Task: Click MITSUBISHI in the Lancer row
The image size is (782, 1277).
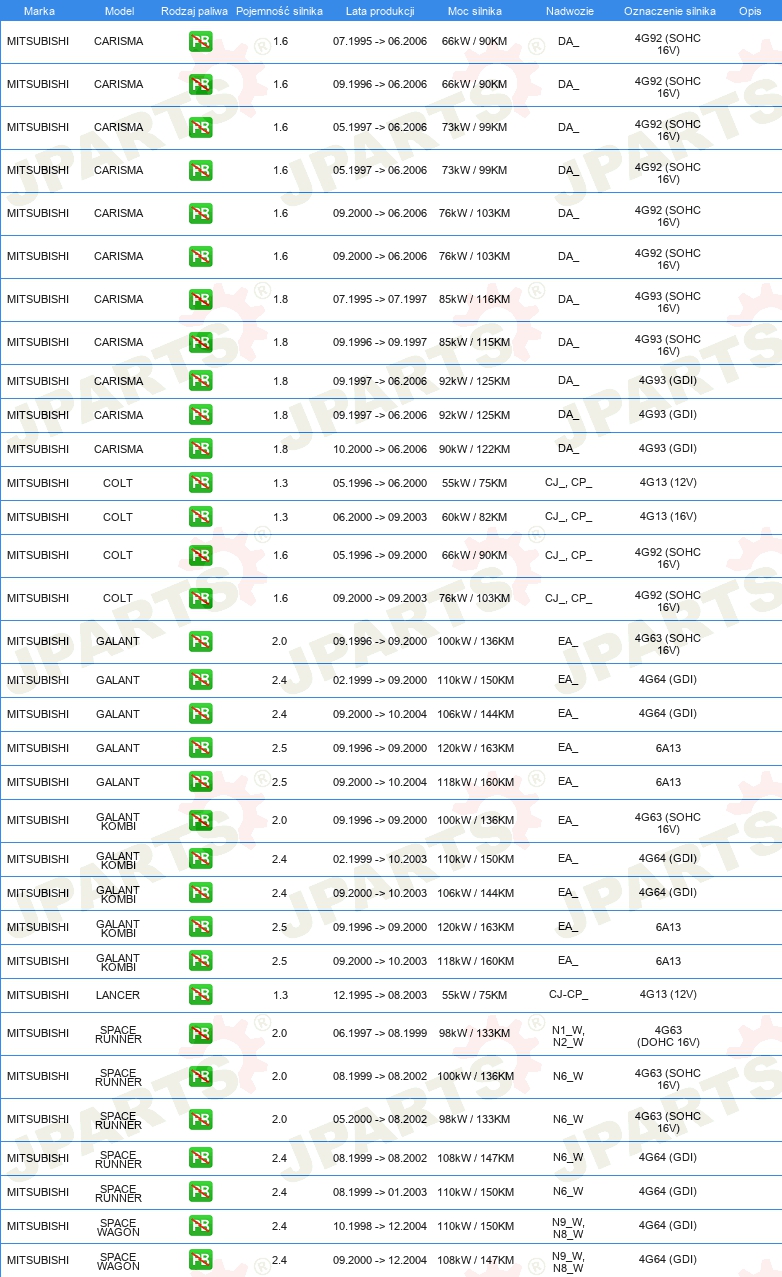Action: click(x=38, y=995)
